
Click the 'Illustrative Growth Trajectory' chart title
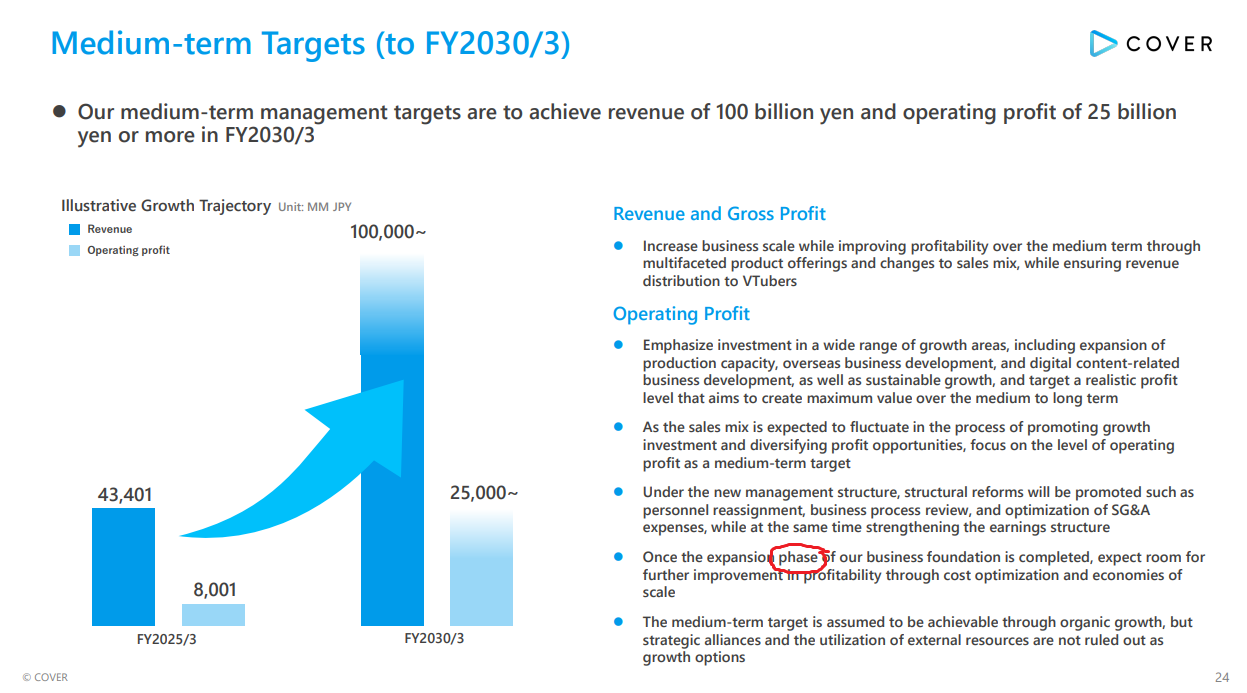166,206
